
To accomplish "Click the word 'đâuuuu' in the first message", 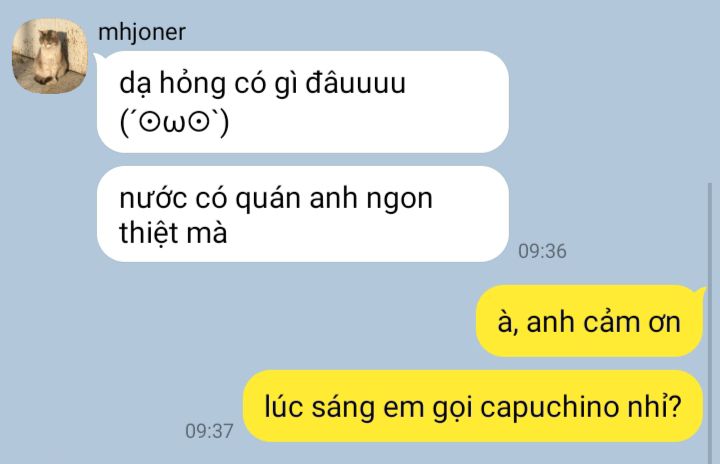I will (355, 84).
